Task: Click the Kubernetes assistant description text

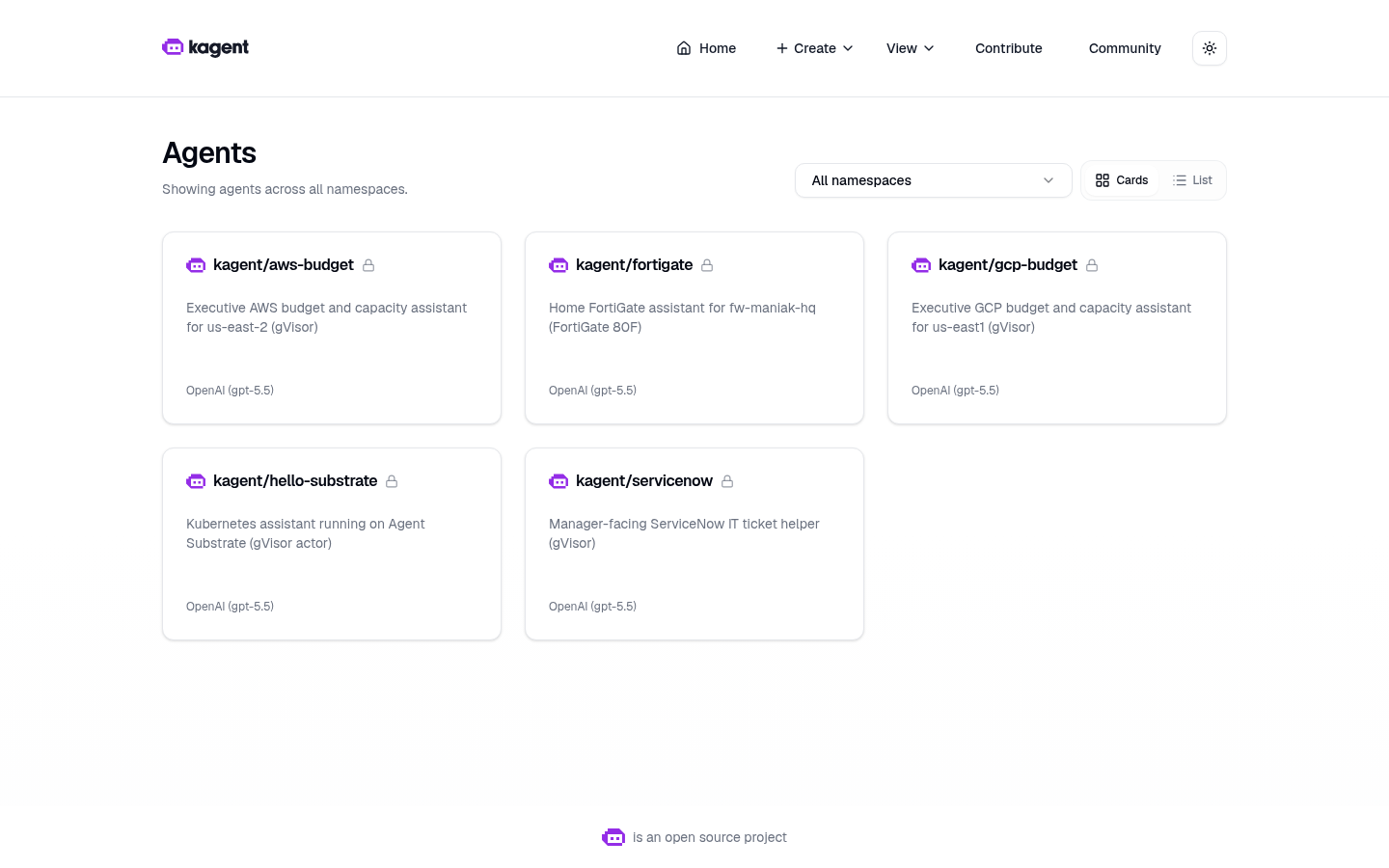Action: (x=306, y=533)
